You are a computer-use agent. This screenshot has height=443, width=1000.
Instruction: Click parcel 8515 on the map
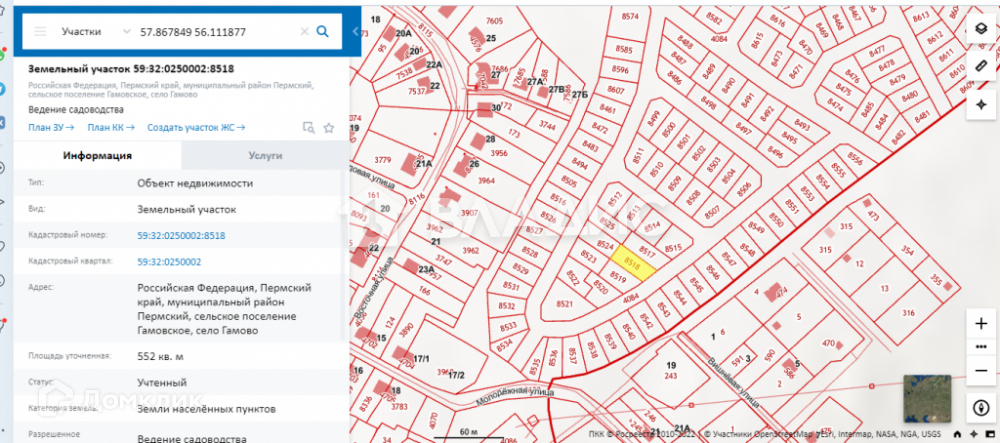[673, 248]
